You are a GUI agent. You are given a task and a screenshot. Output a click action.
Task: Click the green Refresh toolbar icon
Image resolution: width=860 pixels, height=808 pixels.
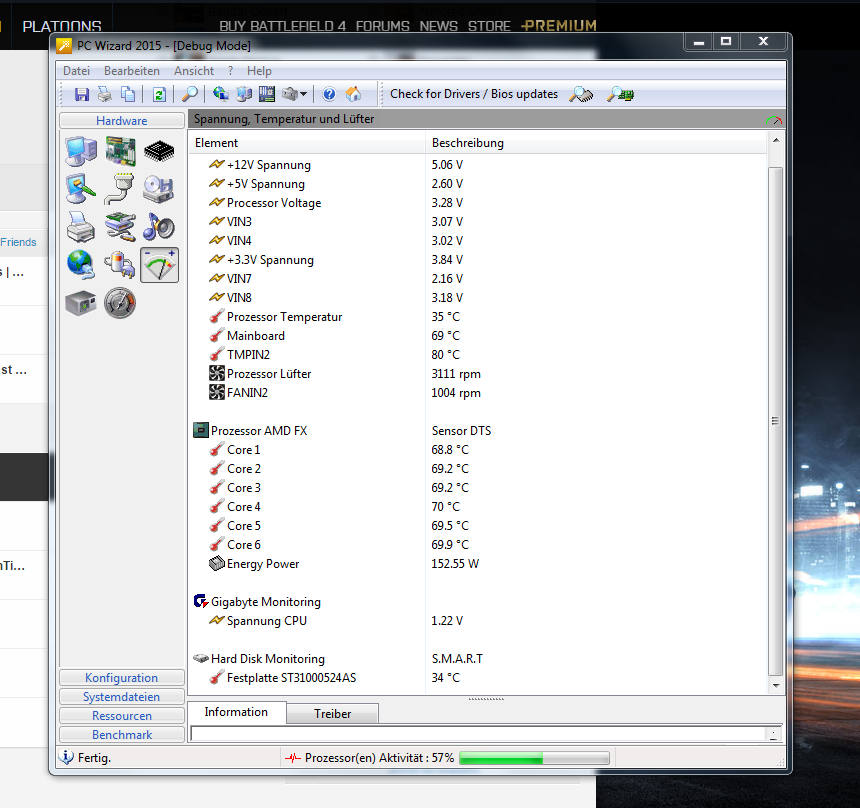click(159, 94)
